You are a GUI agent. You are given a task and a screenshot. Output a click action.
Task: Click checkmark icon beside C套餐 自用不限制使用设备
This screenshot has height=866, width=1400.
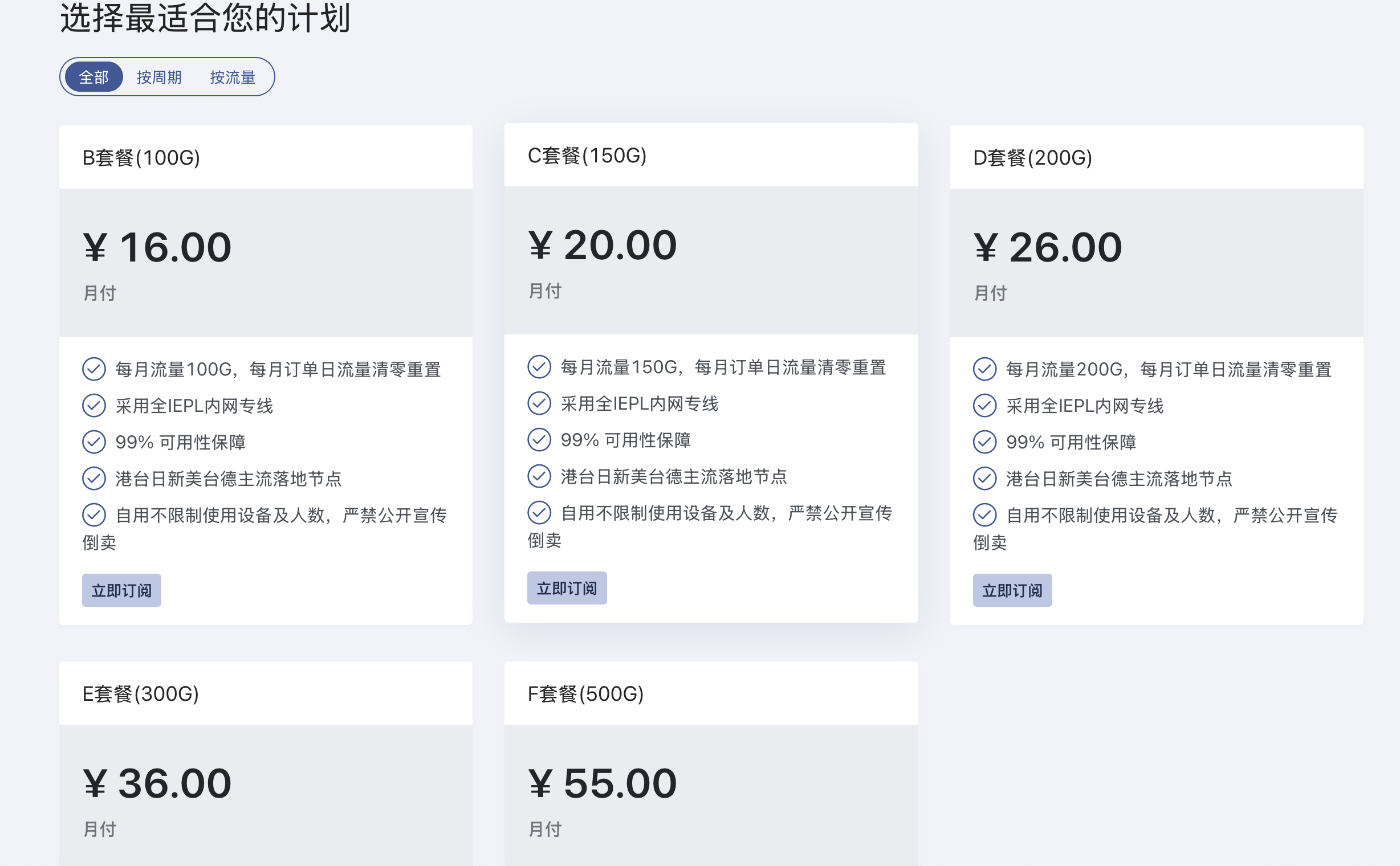click(x=539, y=513)
